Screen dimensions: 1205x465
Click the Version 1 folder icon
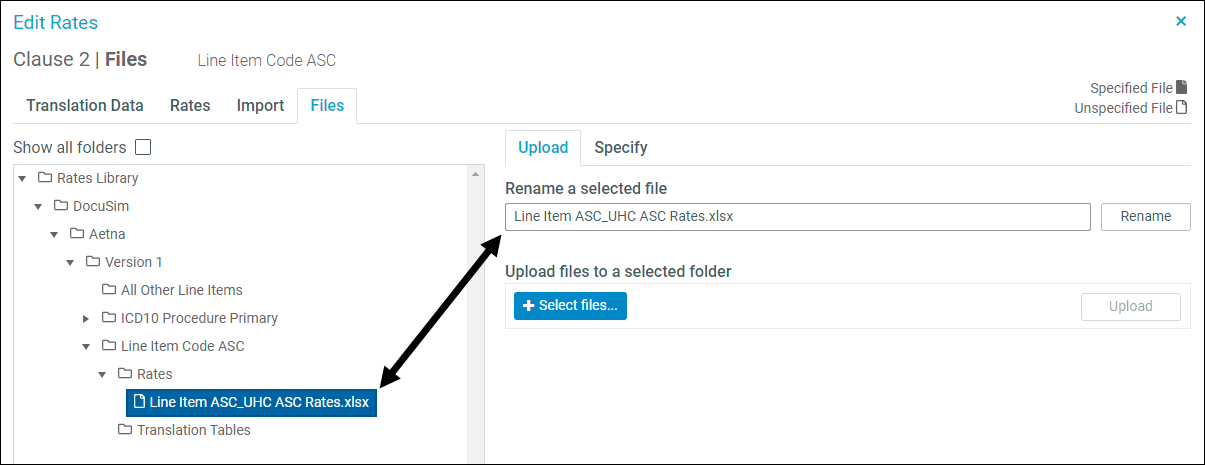coord(93,262)
